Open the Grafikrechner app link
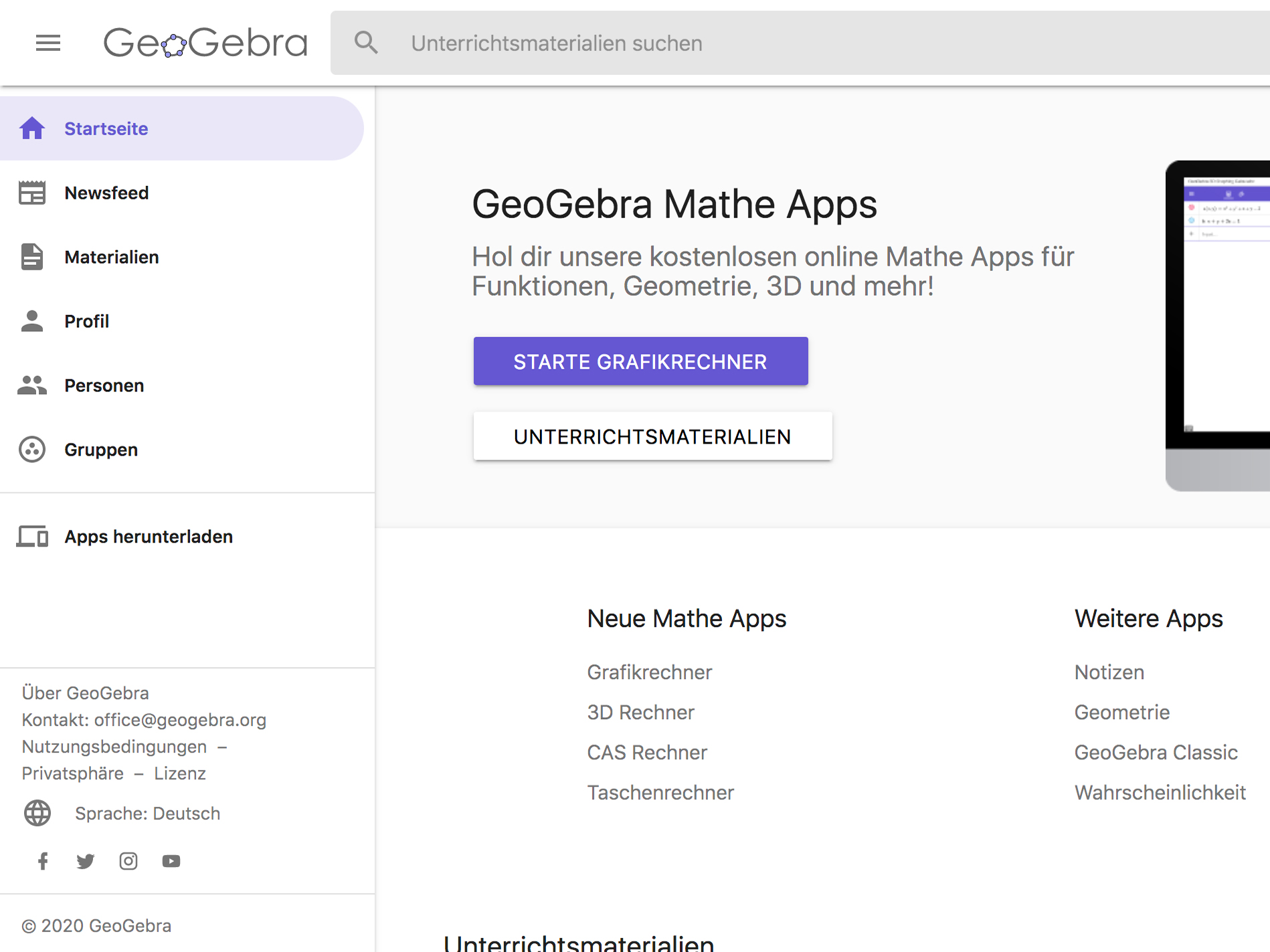 (x=650, y=672)
